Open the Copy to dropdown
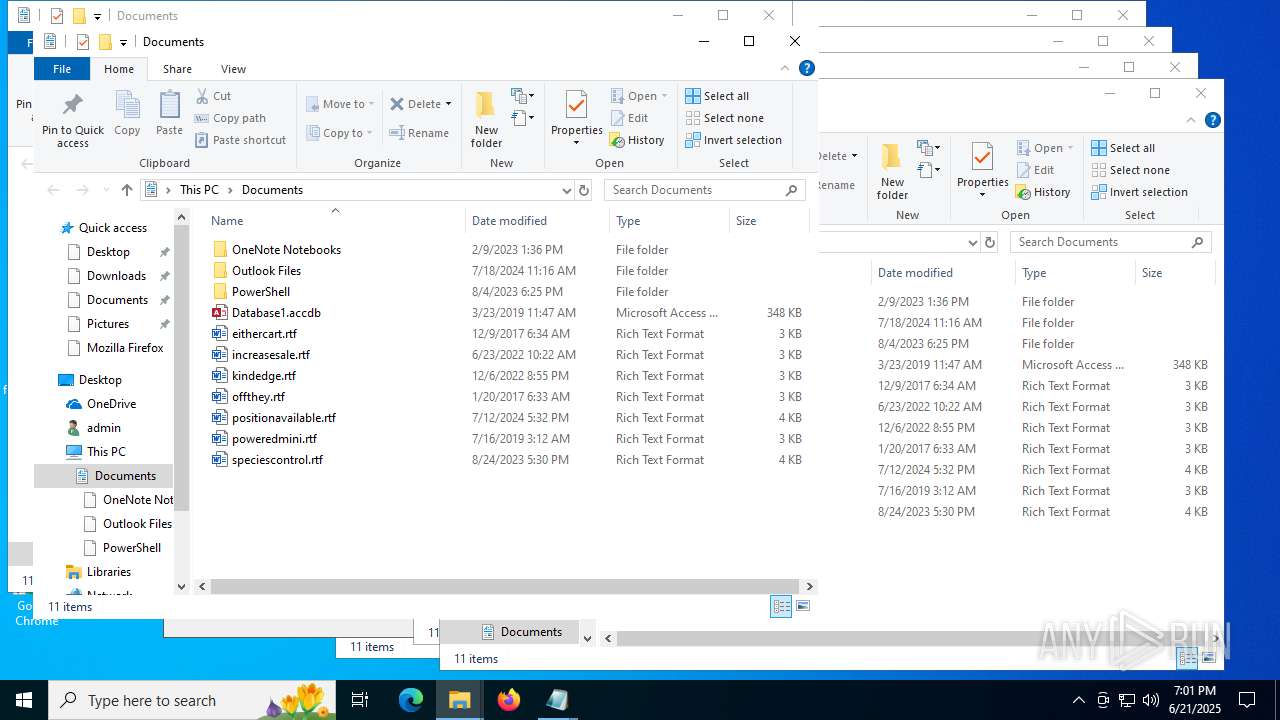 (339, 133)
